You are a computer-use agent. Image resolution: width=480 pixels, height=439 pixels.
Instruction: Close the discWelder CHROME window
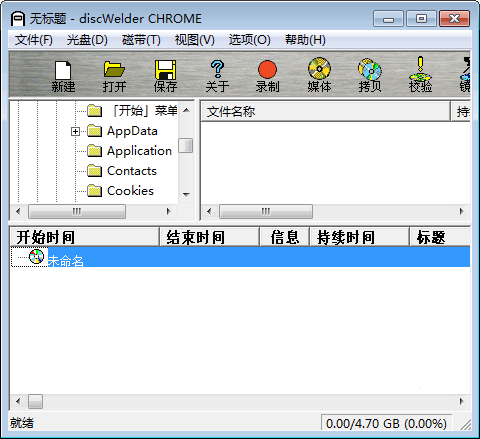pos(455,19)
